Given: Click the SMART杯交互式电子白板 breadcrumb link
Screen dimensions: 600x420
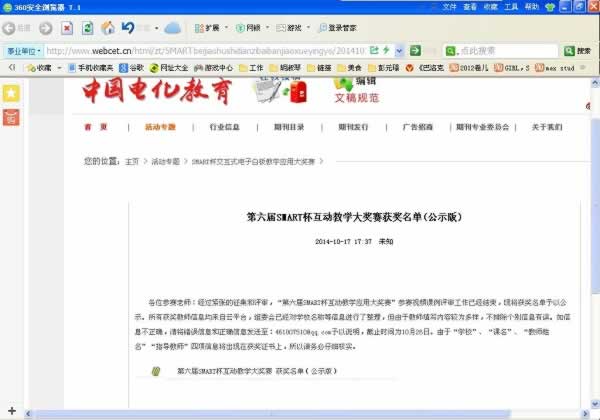Looking at the screenshot, I should point(253,162).
